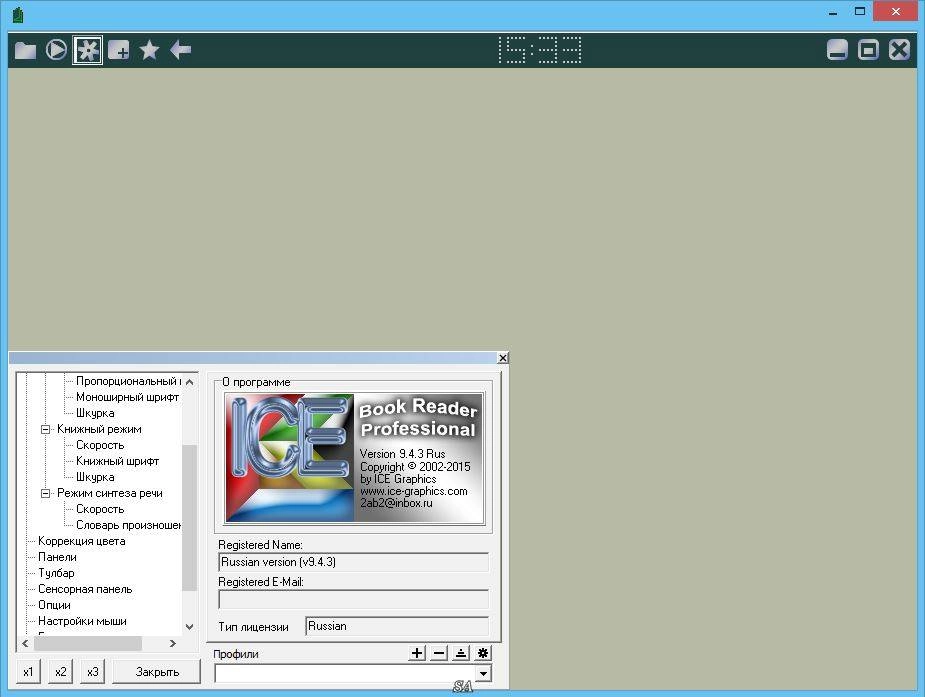The height and width of the screenshot is (697, 925).
Task: Click the add-to-library plus icon
Action: pyautogui.click(x=119, y=50)
